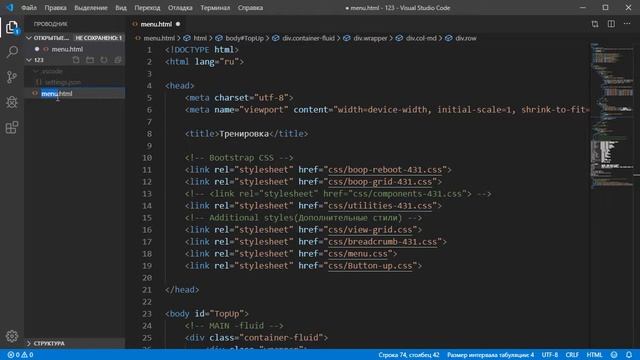Click css/Button-up.css link in code
The image size is (640, 360).
click(x=370, y=266)
